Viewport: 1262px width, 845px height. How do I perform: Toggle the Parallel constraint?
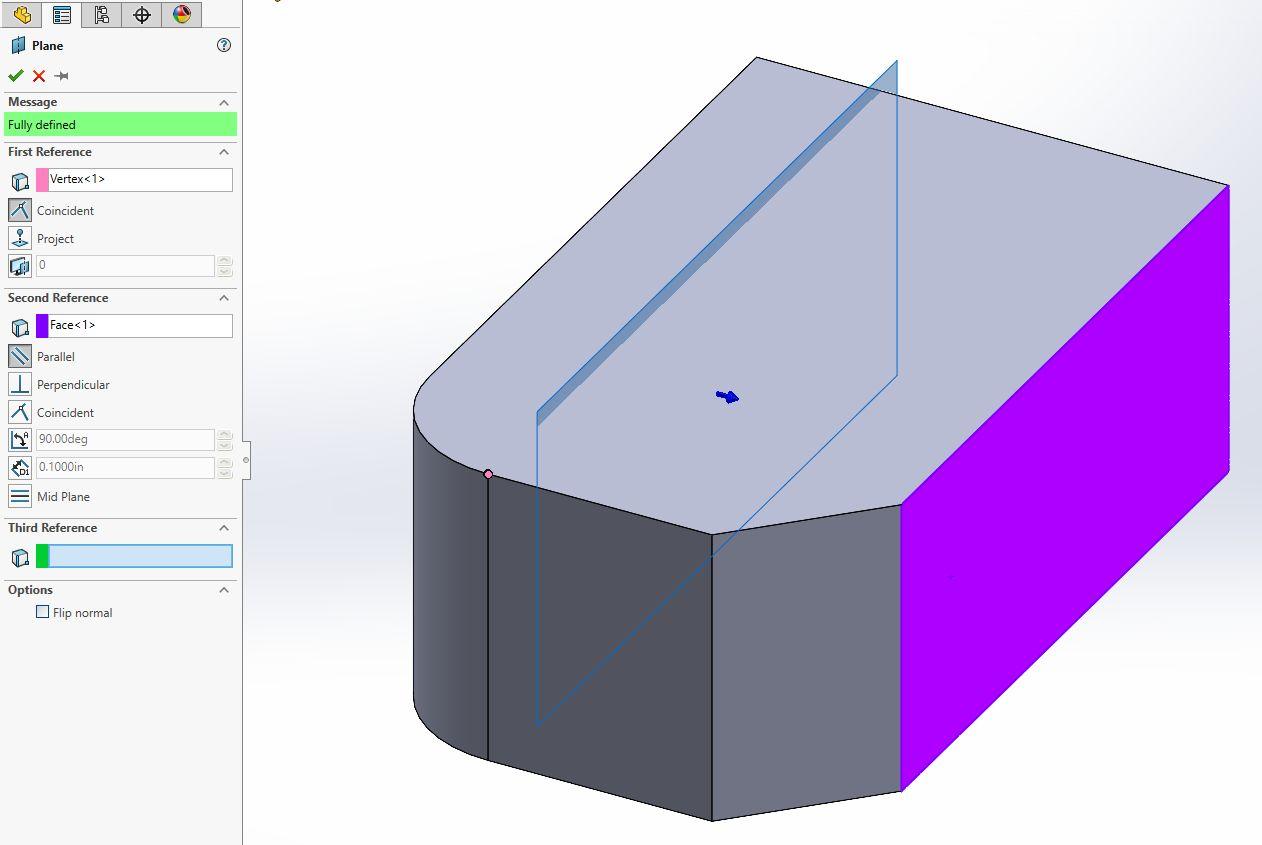[20, 356]
